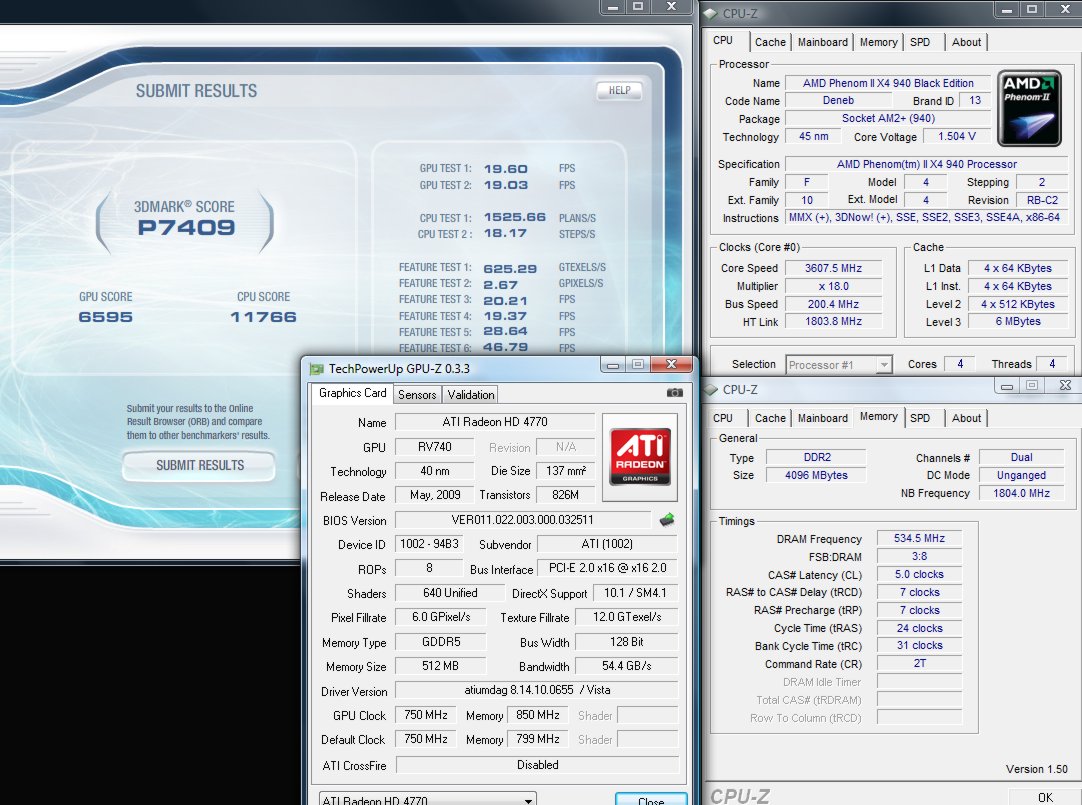Open Mainboard tab in lower CPU-Z window
The height and width of the screenshot is (805, 1082).
tap(823, 418)
